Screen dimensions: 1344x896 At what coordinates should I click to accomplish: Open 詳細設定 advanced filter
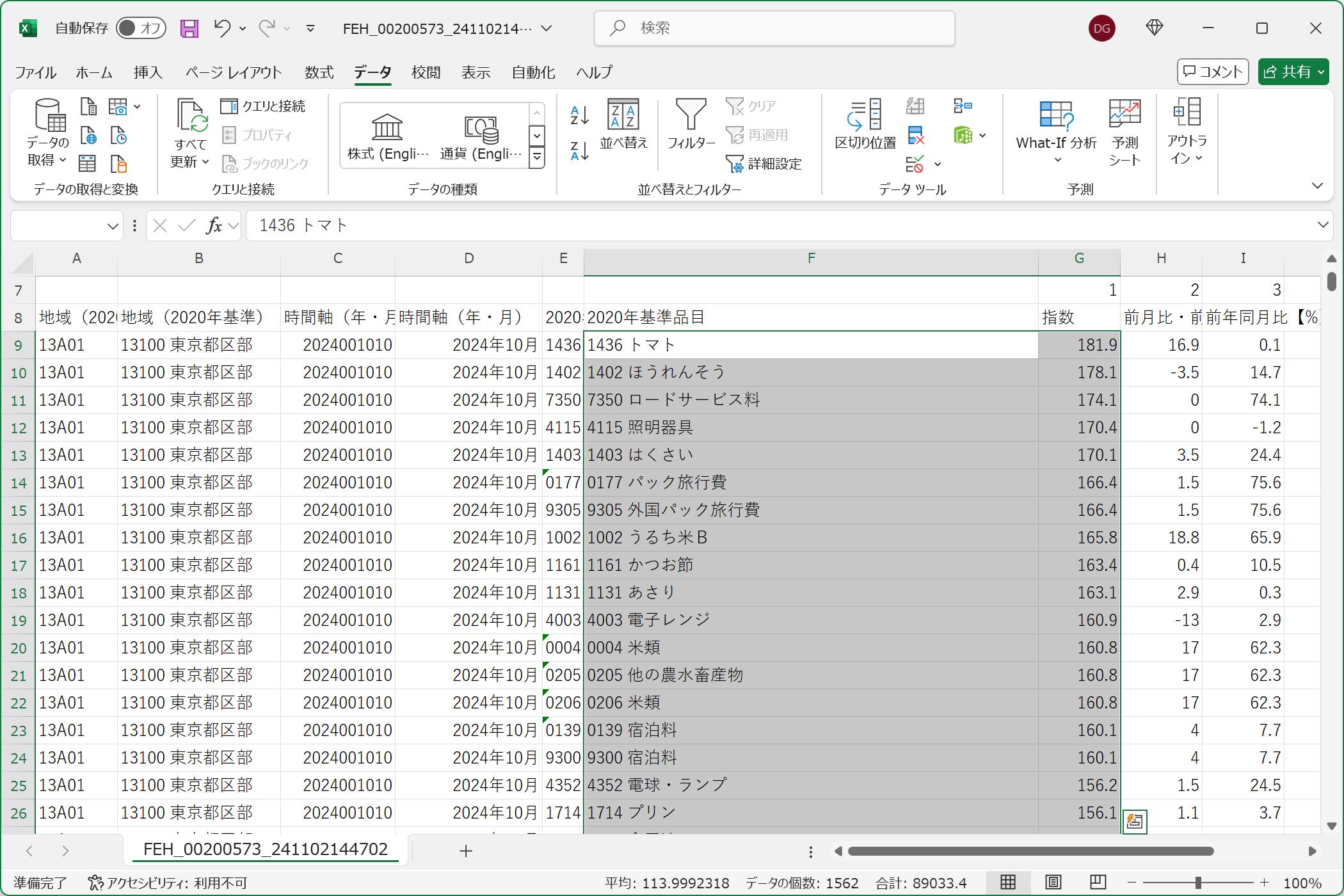764,164
